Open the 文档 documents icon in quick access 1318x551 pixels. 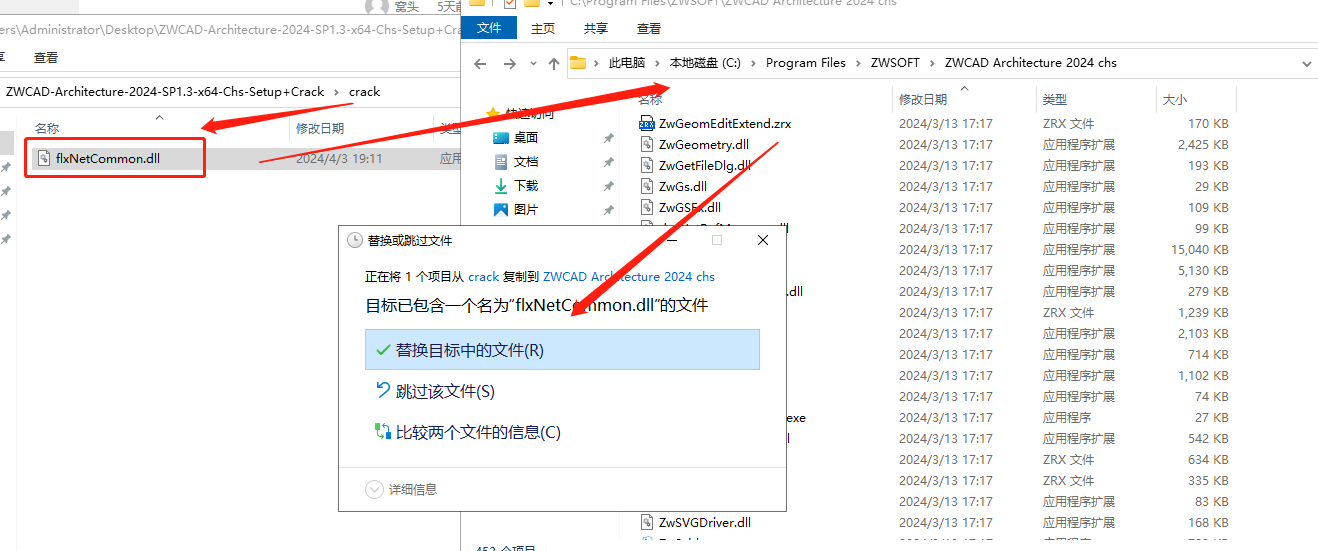501,161
